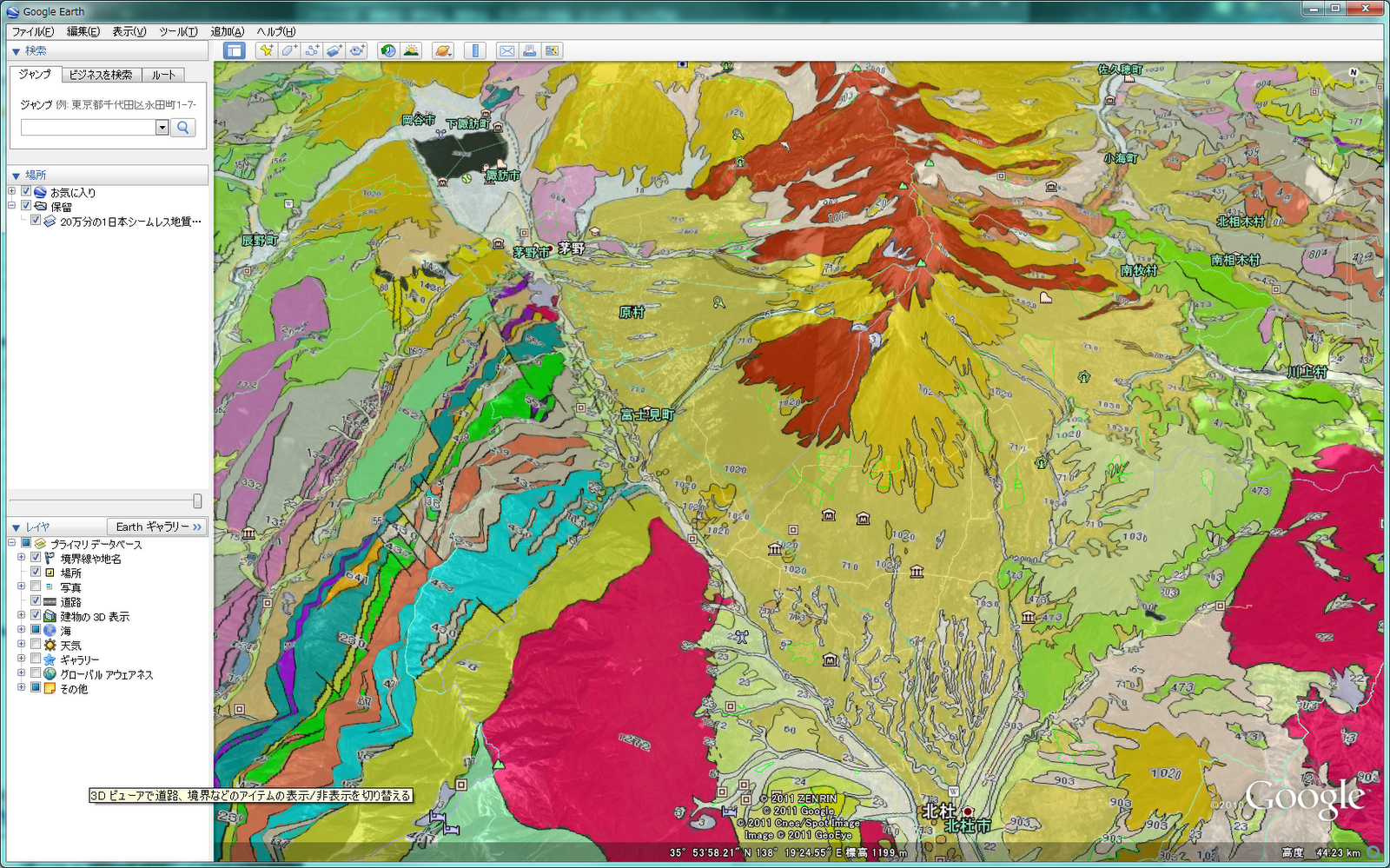Add a polygon with toolbar icon

click(x=288, y=50)
